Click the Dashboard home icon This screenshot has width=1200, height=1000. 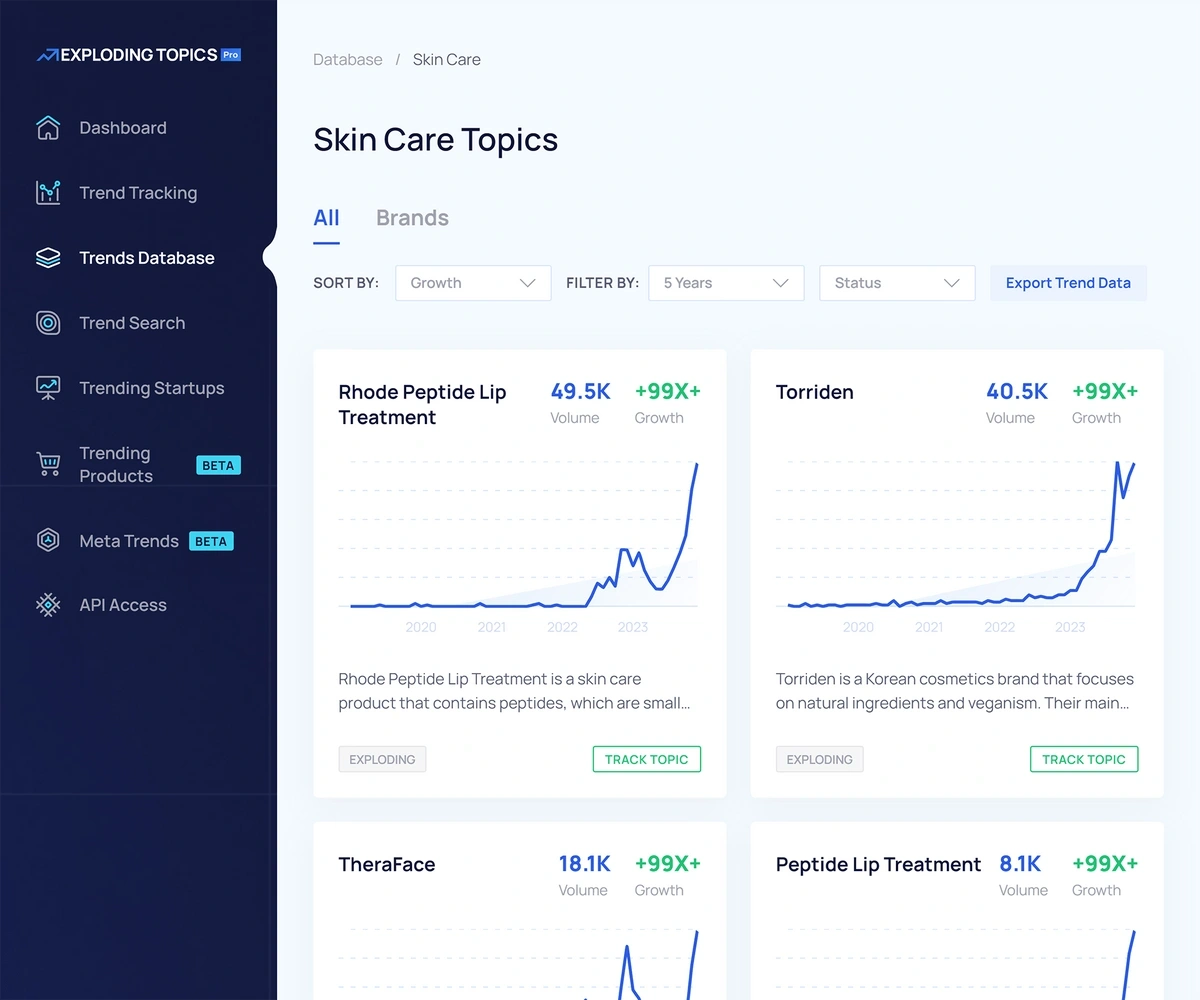48,128
